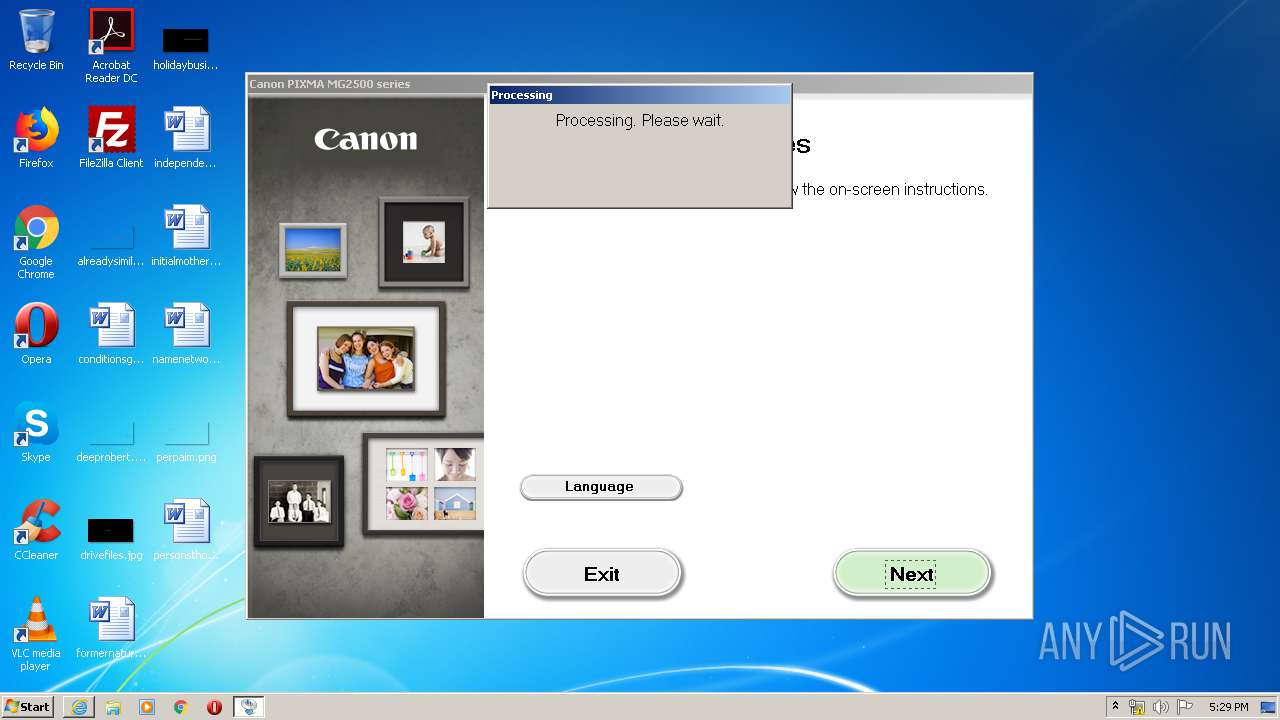
Task: Select the alreadysimil... desktop file
Action: pyautogui.click(x=111, y=242)
